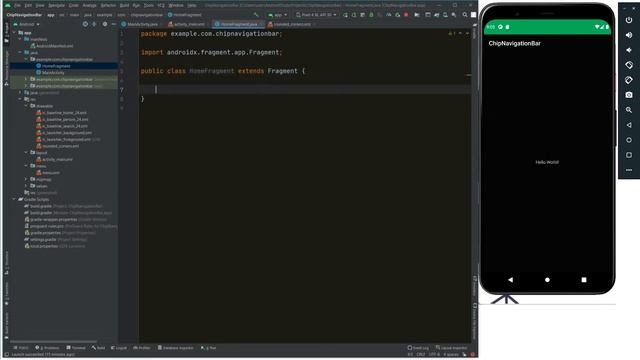
Task: Click the project tree horizontal scrollbar
Action: (53, 341)
